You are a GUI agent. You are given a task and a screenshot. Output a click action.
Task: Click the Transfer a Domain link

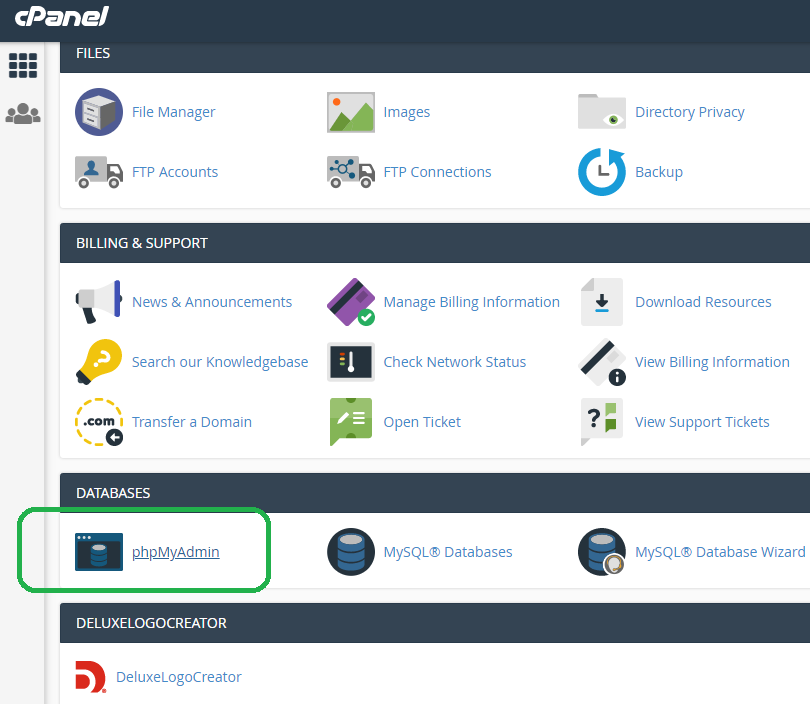click(192, 422)
